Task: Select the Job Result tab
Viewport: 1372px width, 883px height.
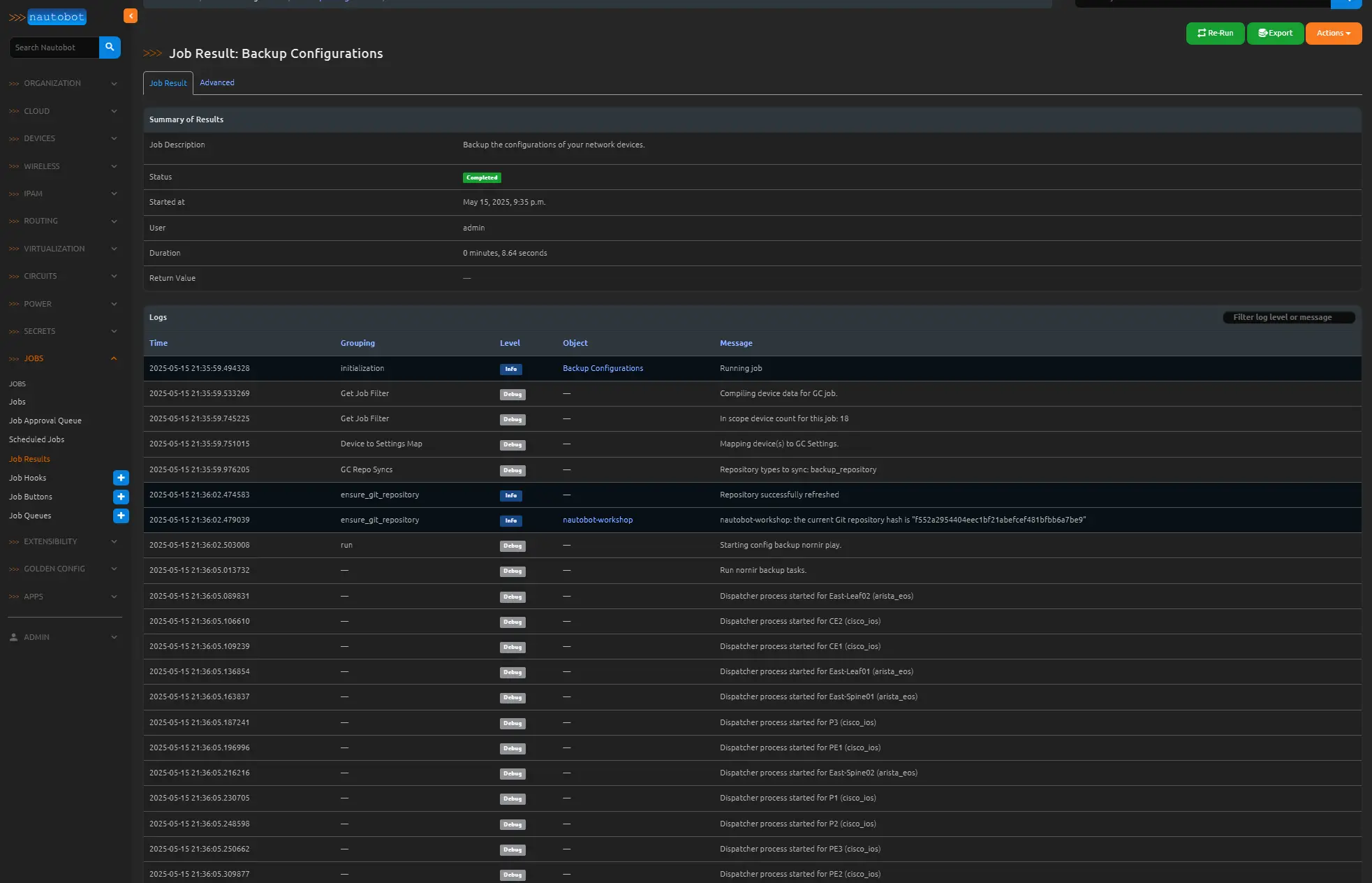Action: (x=168, y=83)
